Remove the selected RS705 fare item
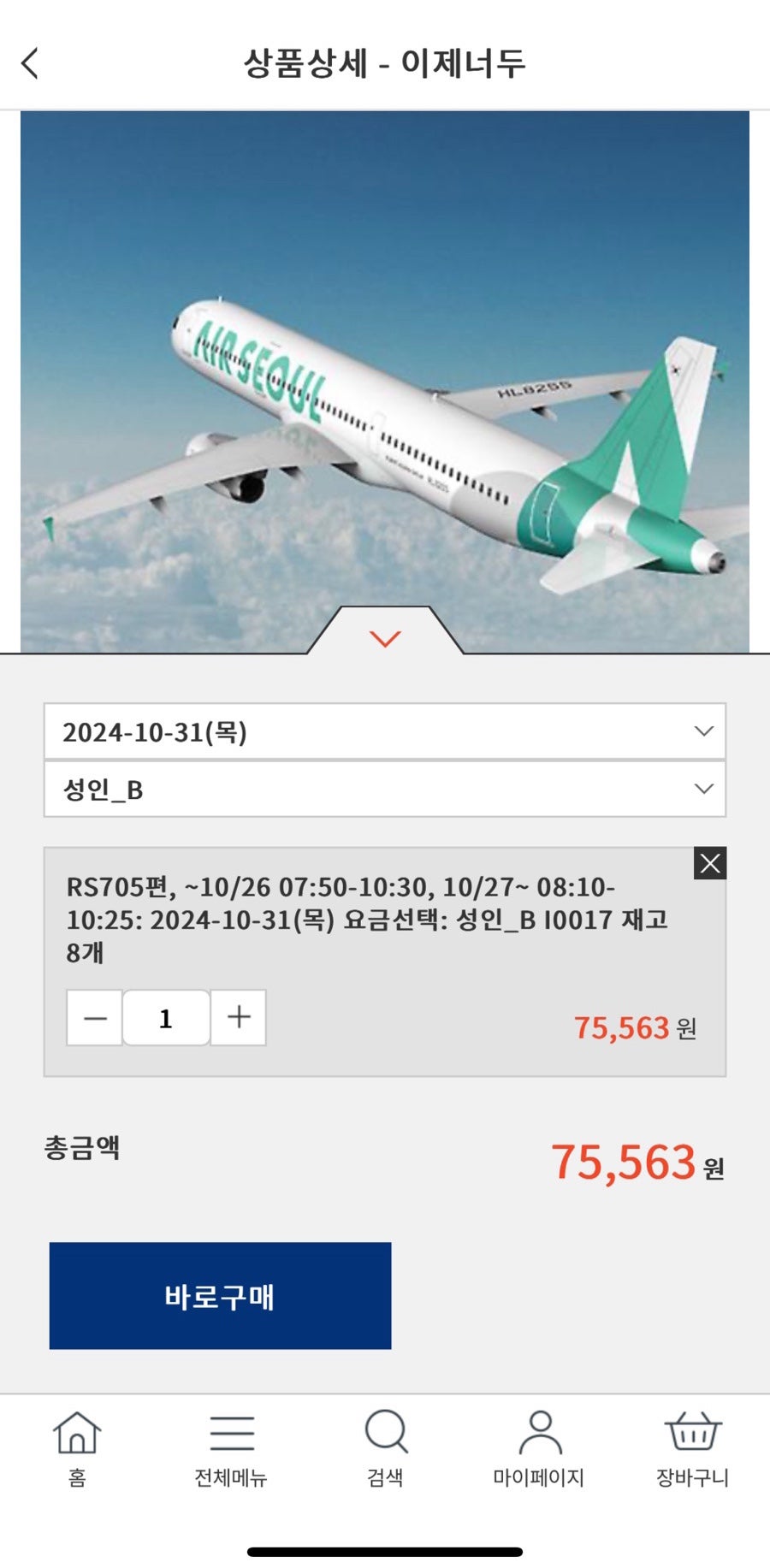Screen dimensions: 770x1568 pyautogui.click(x=710, y=863)
